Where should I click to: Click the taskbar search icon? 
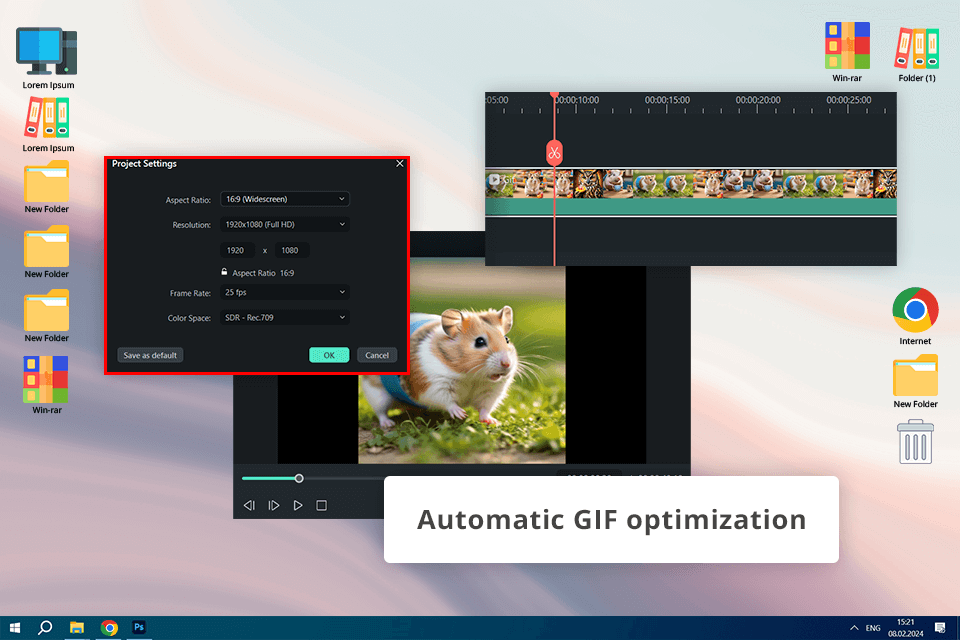[45, 628]
